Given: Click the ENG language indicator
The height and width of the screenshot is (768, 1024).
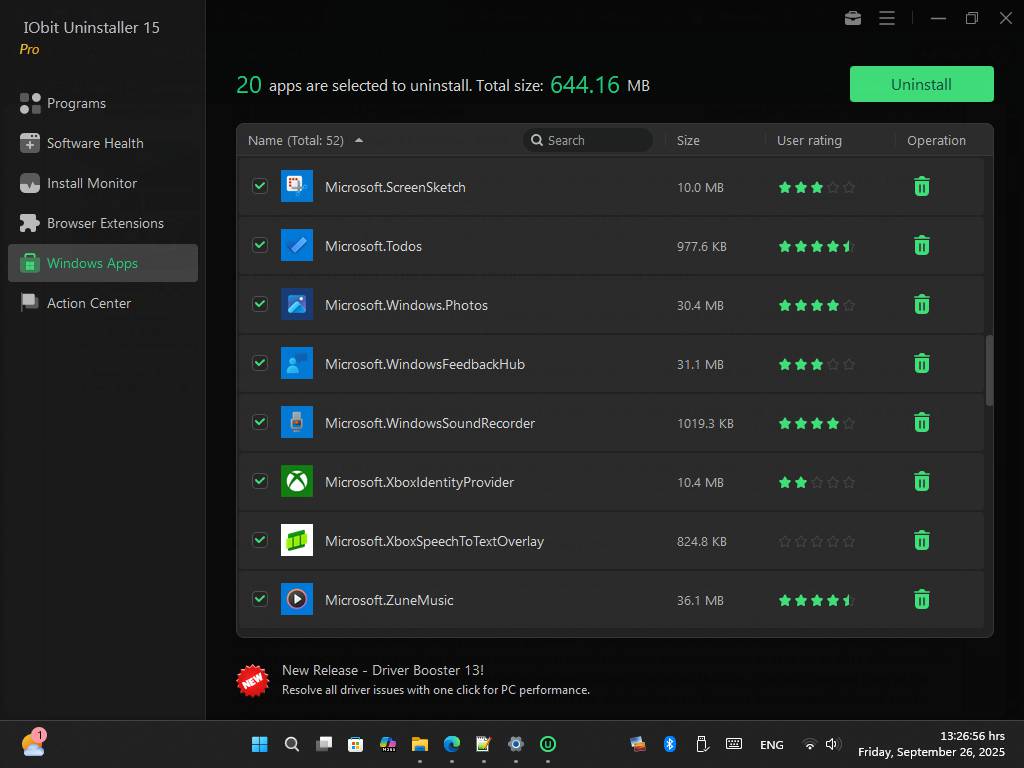Looking at the screenshot, I should pyautogui.click(x=771, y=744).
